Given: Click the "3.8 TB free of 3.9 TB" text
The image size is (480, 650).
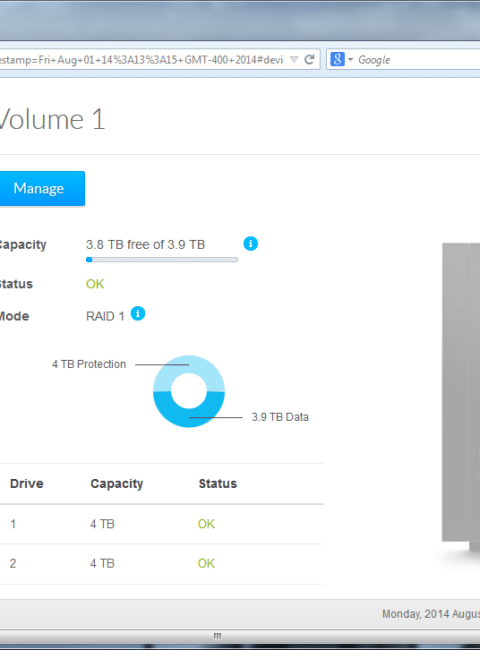Looking at the screenshot, I should click(x=145, y=245).
